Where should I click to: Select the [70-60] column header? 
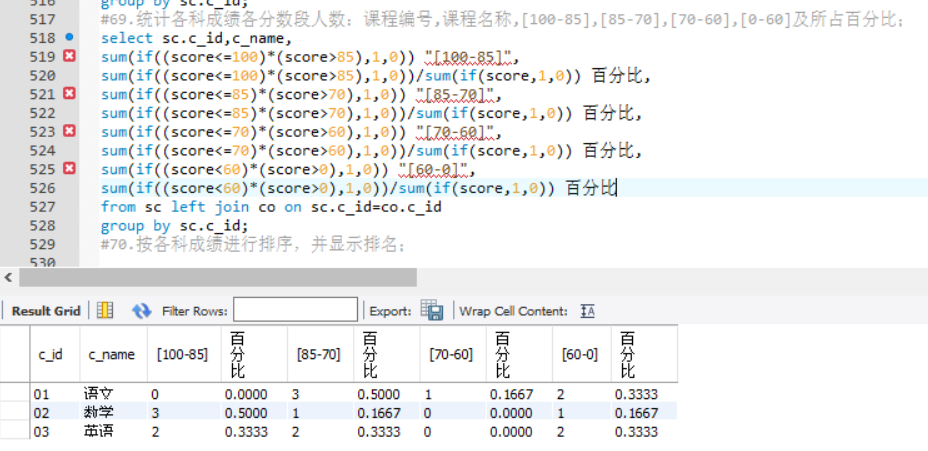(453, 354)
